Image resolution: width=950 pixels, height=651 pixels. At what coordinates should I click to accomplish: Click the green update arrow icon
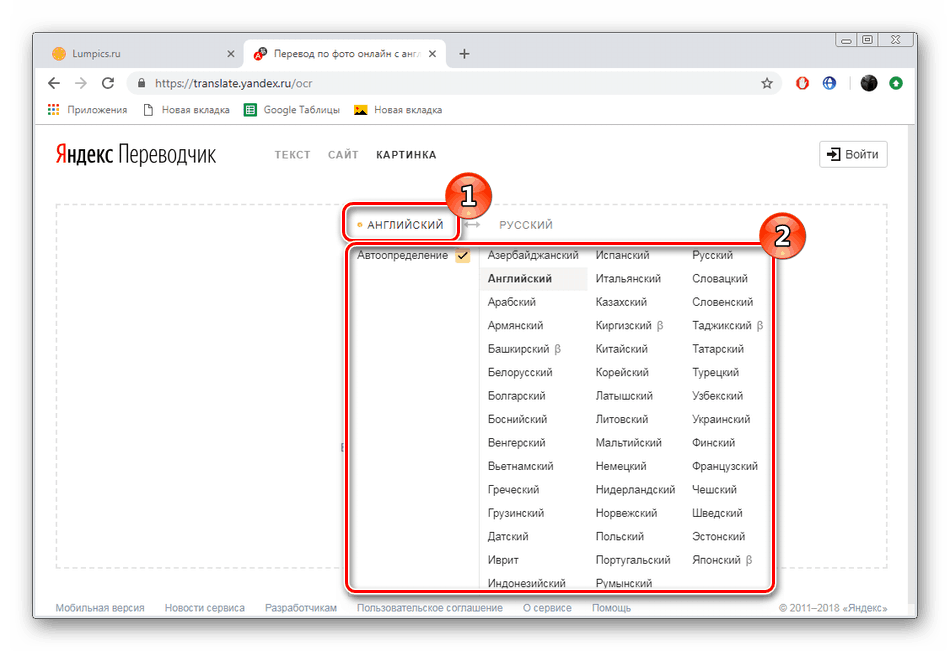coord(896,83)
